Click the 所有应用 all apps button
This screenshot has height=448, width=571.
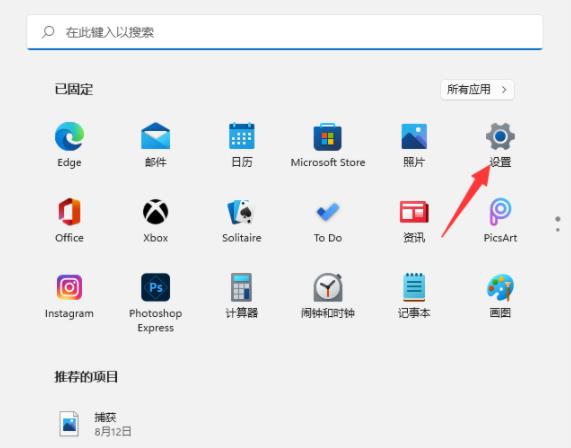pos(477,90)
